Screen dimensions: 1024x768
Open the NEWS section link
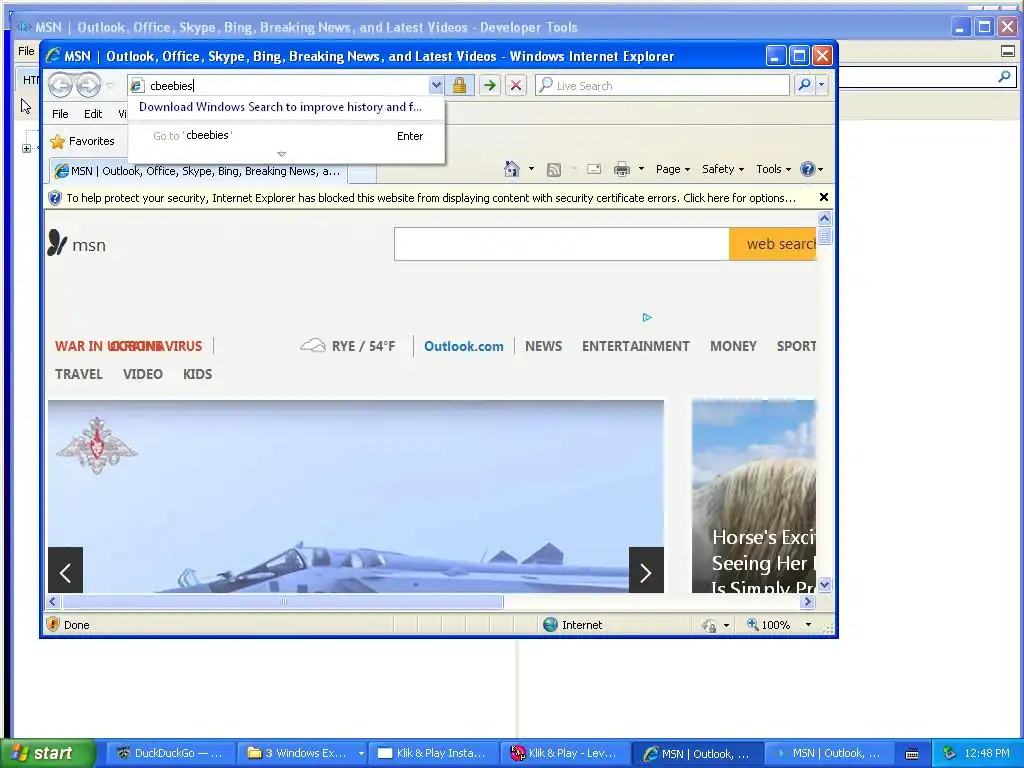pyautogui.click(x=543, y=346)
